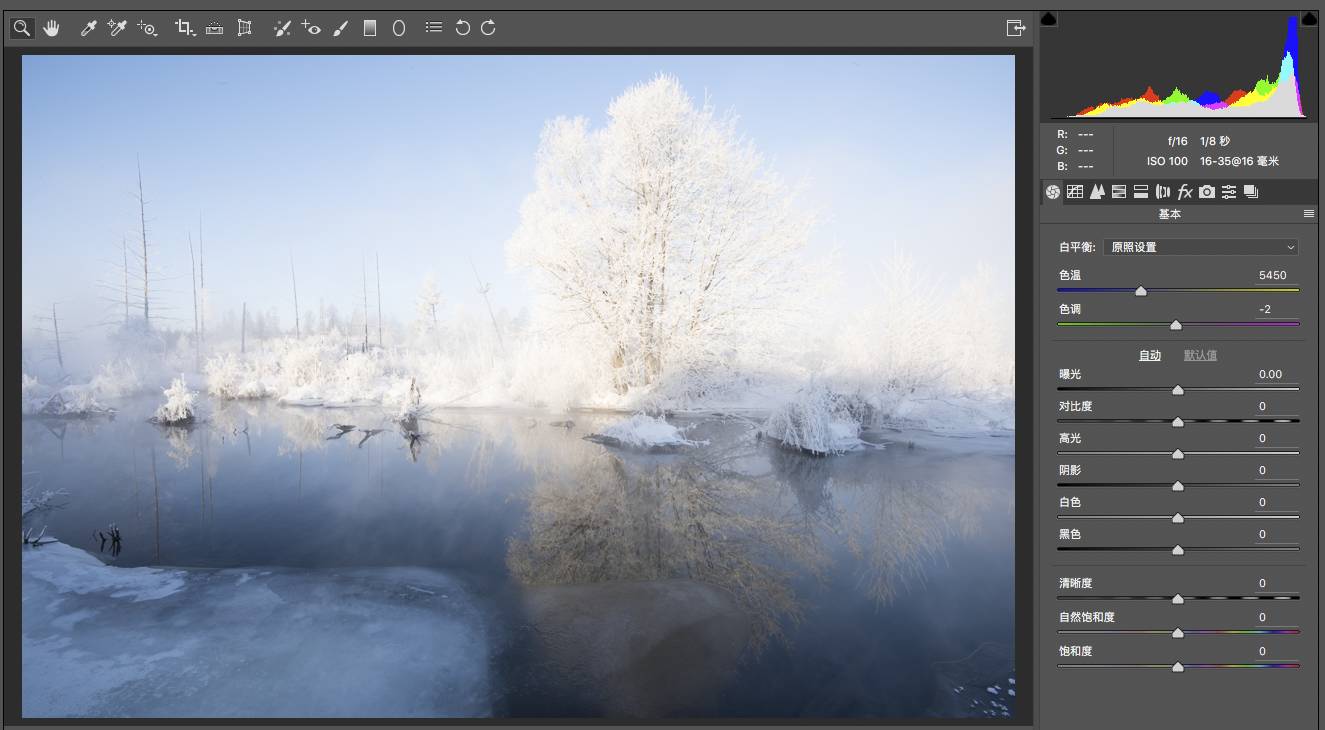1325x730 pixels.
Task: Click the 自然饱和度 slider handle
Action: [1178, 633]
